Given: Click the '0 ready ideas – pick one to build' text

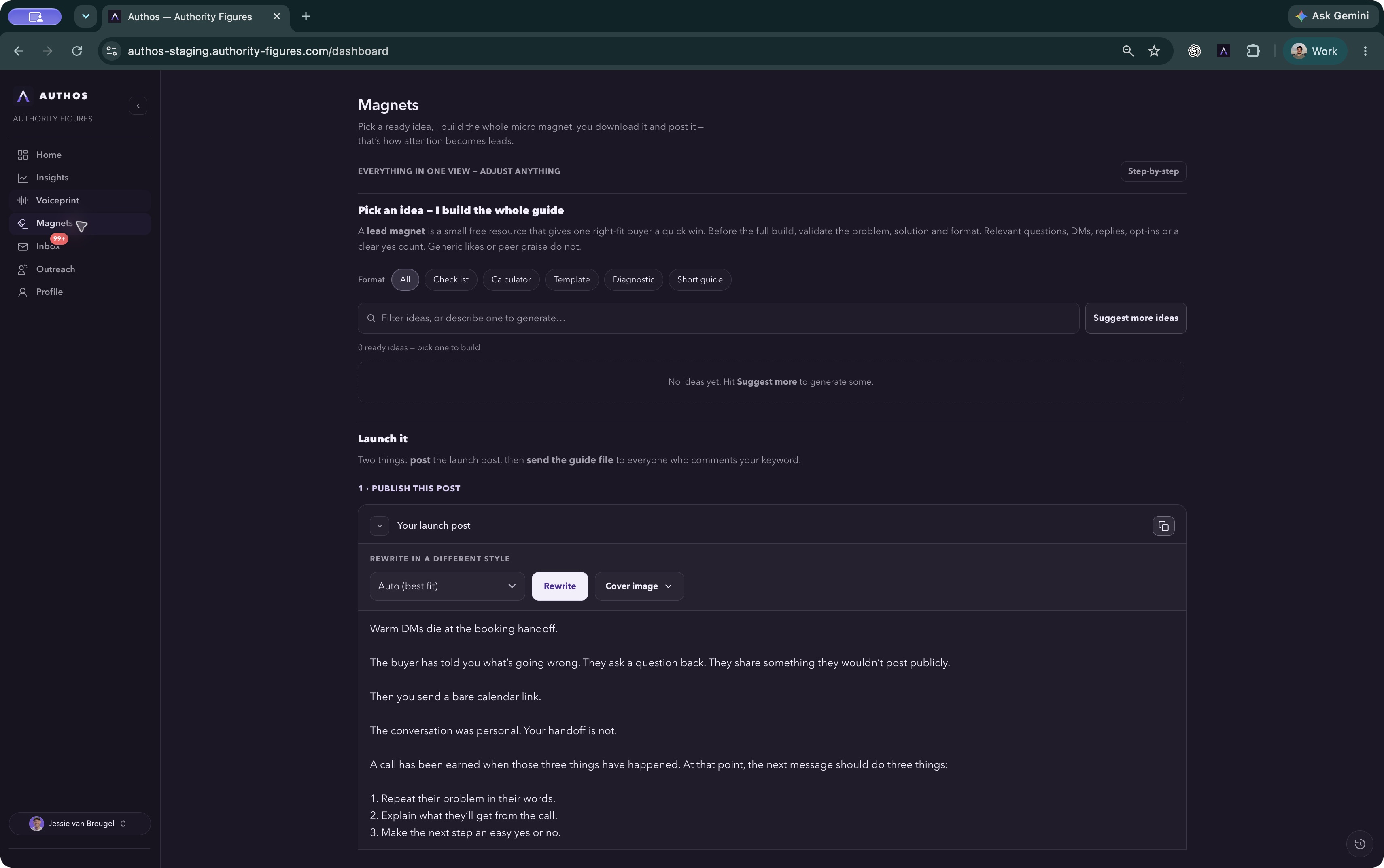Looking at the screenshot, I should coord(419,348).
